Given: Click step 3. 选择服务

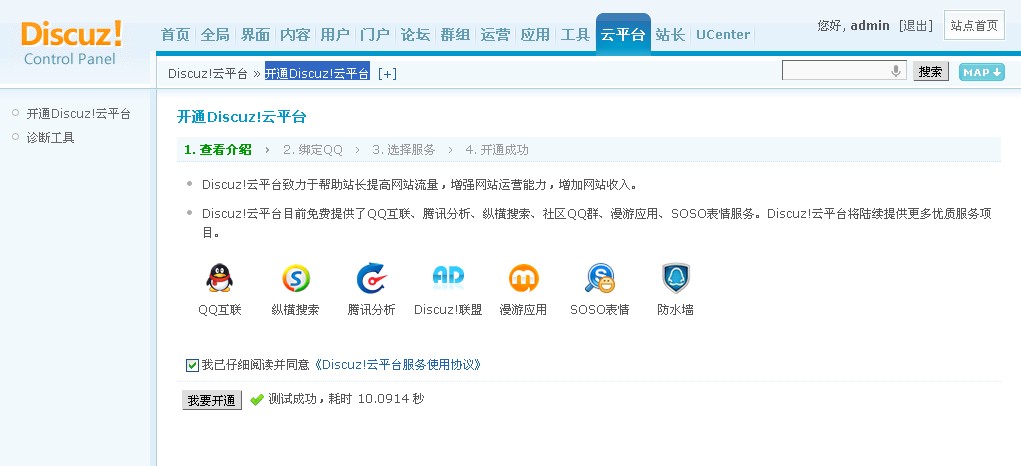Looking at the screenshot, I should tap(404, 150).
